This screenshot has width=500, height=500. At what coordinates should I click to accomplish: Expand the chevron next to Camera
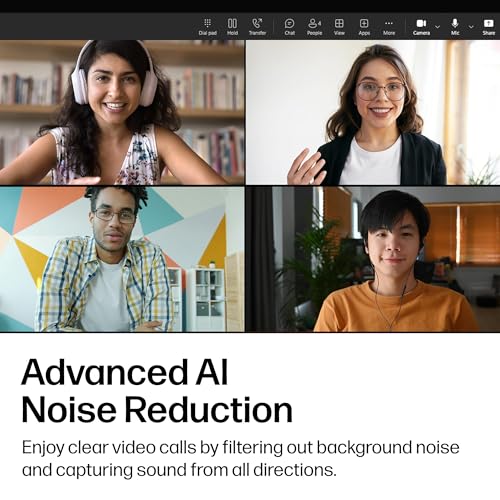pos(438,27)
